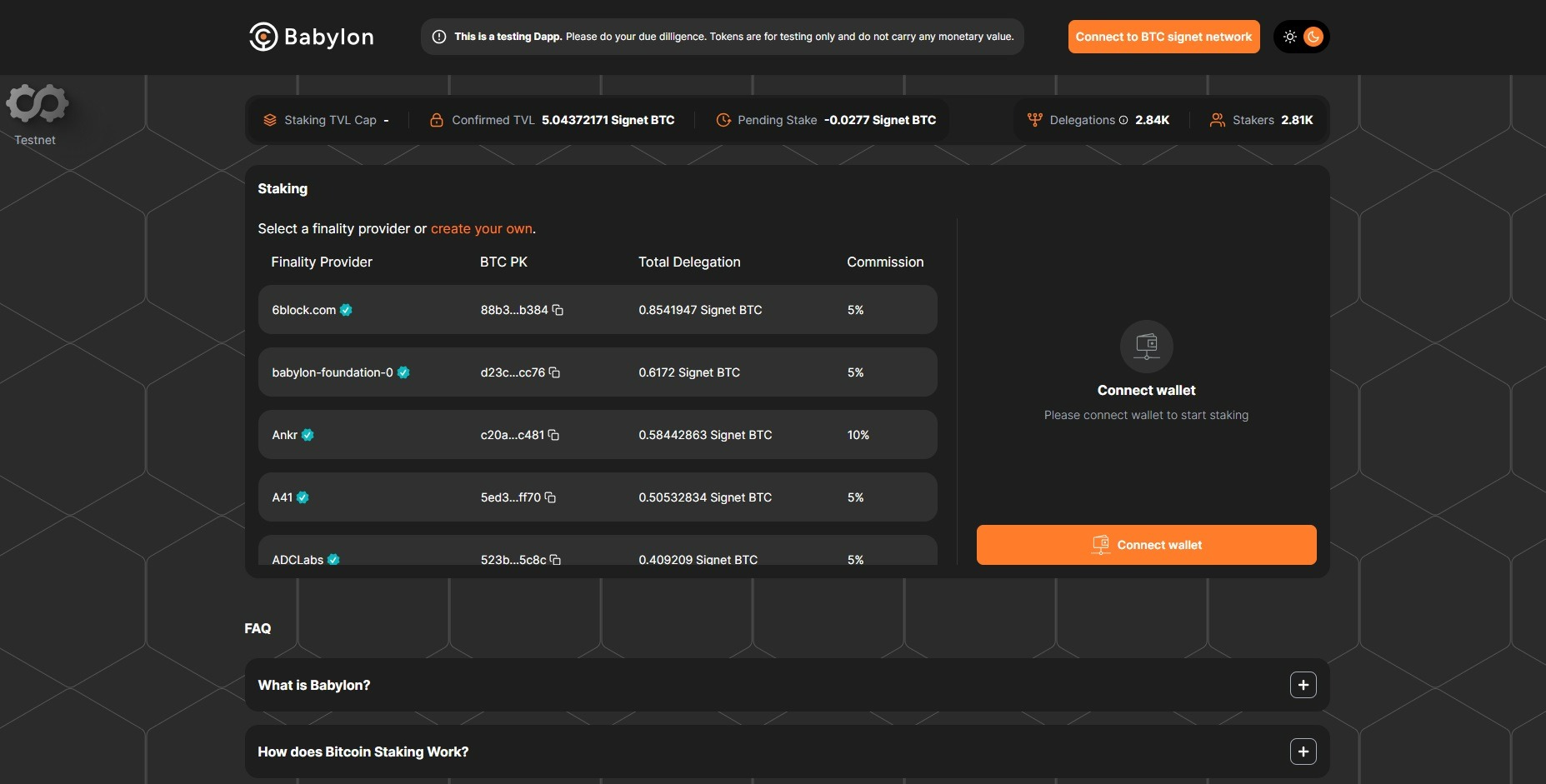Screen dimensions: 1546x784
Task: Select the A41 finality provider name
Action: (283, 497)
